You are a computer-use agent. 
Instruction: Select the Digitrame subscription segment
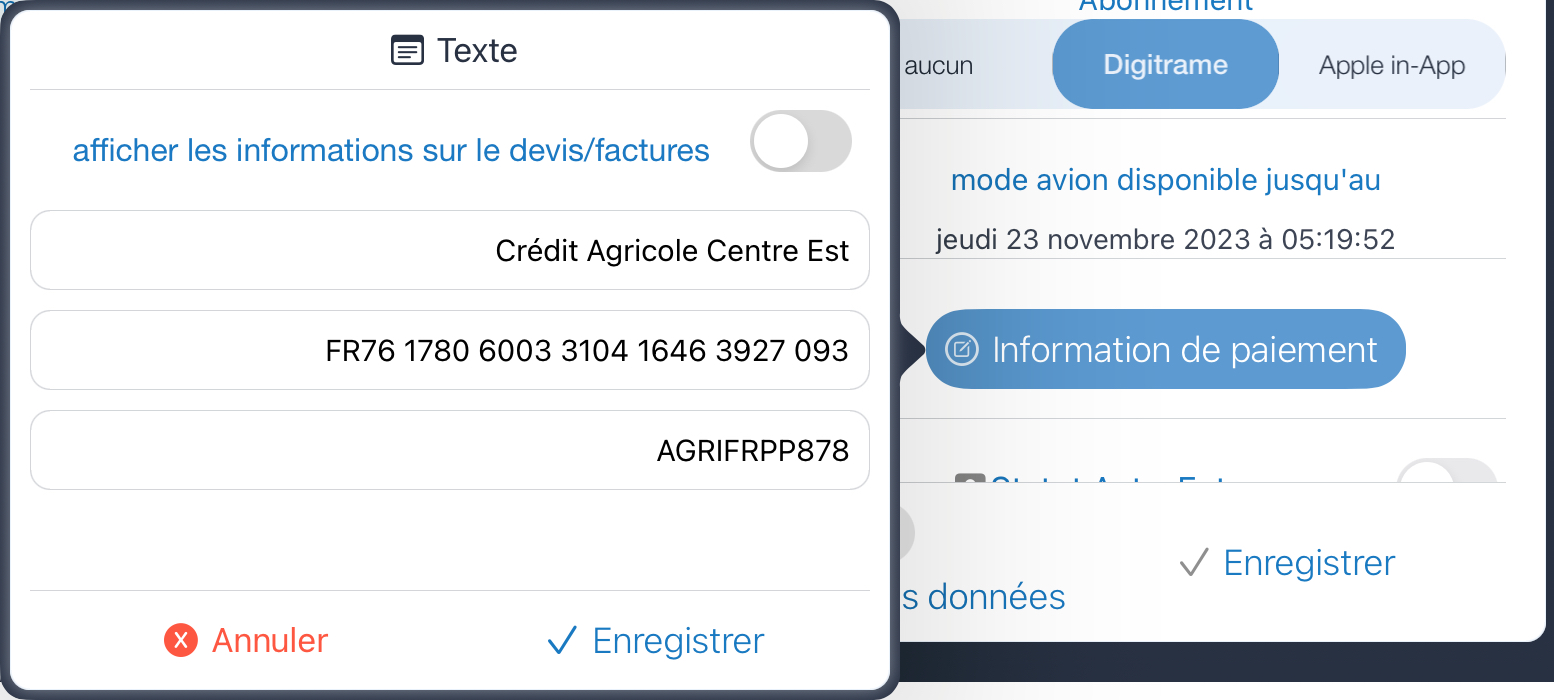pos(1166,64)
